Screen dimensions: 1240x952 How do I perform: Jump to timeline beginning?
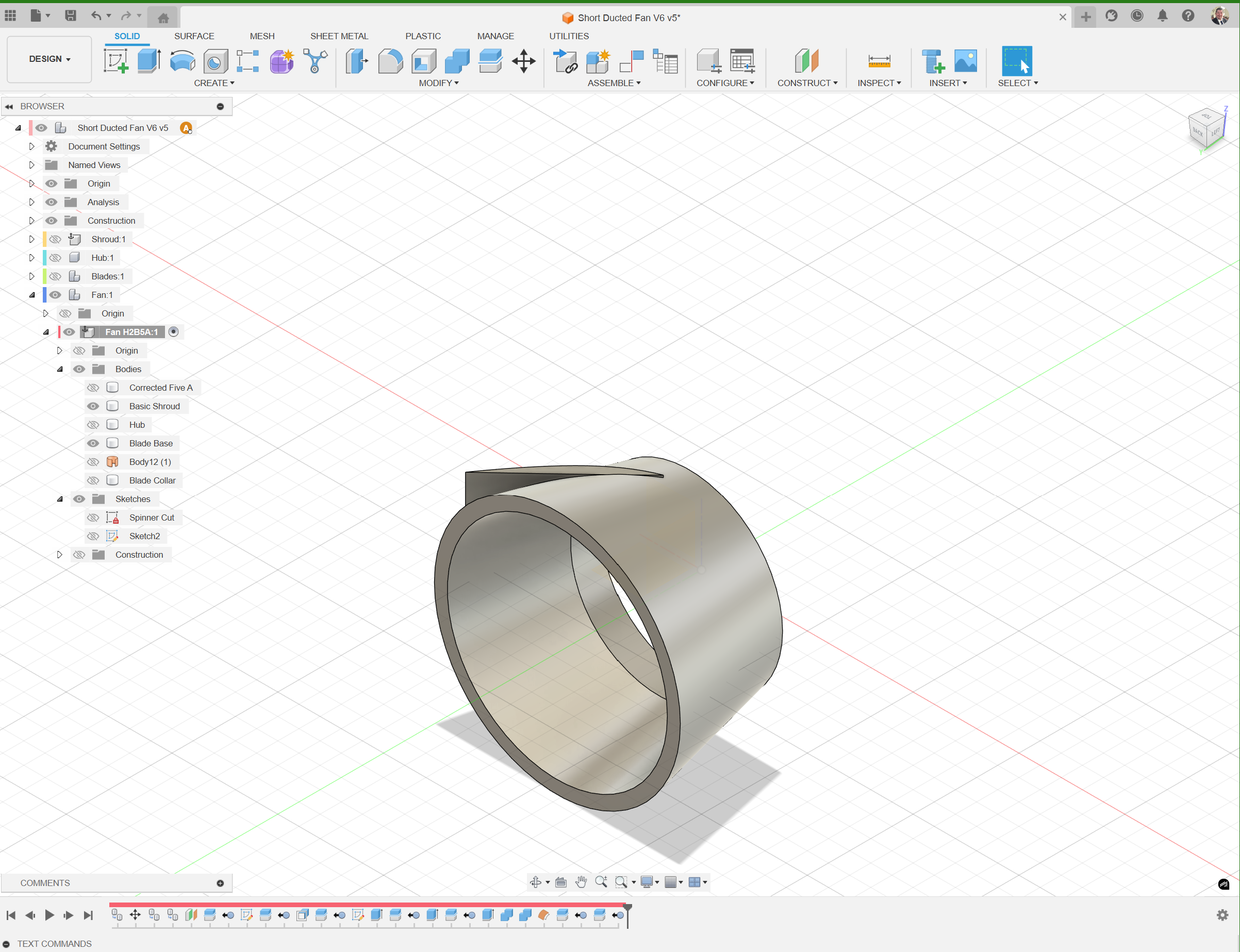(x=11, y=914)
